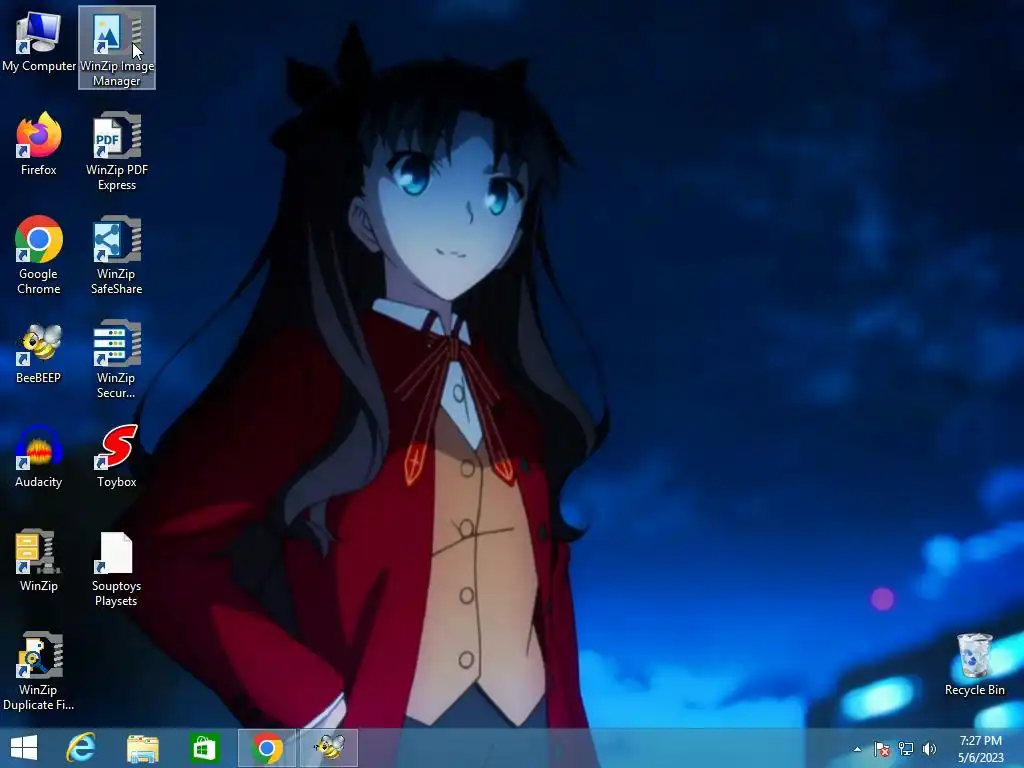The image size is (1024, 768).
Task: Select the WinZip SafeShare shortcut
Action: [x=116, y=255]
